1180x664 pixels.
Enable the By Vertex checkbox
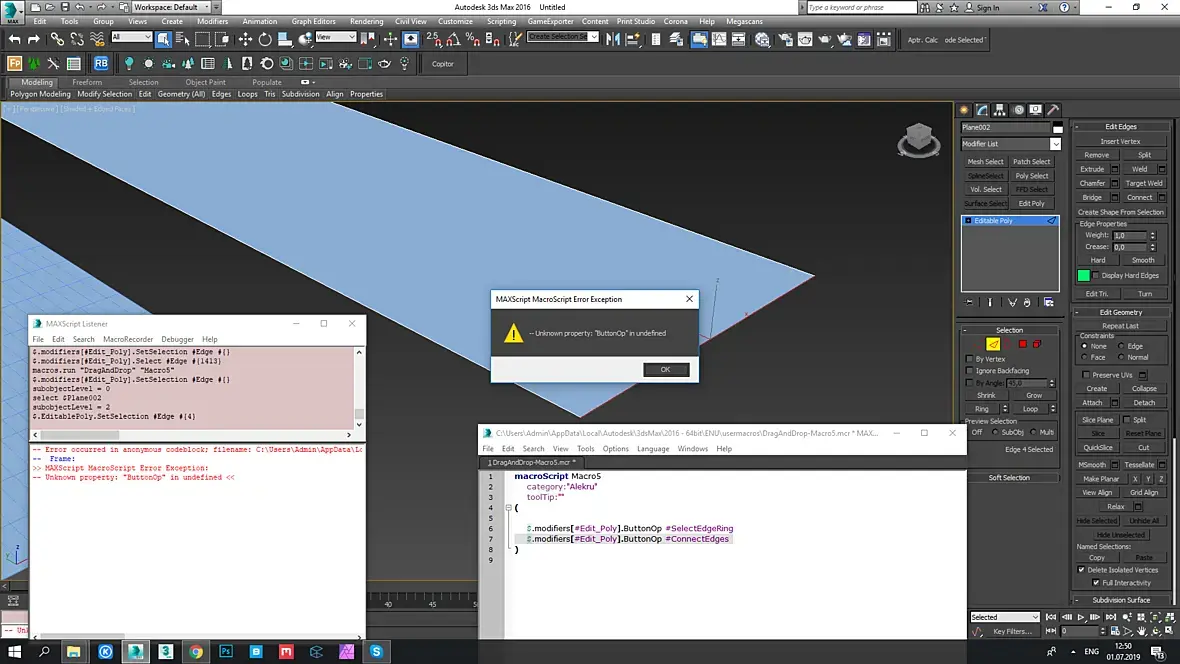coord(969,358)
